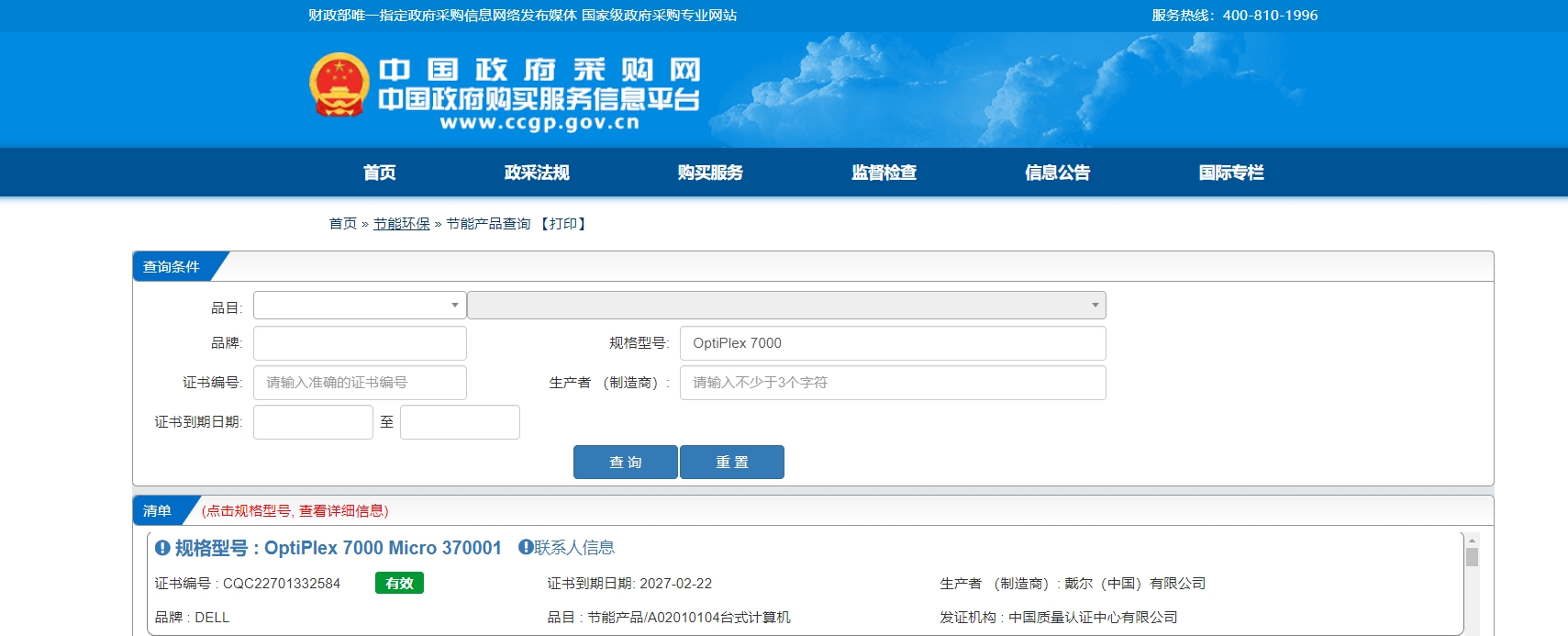Click the www.ccgp.gov.cn site address text
Viewport: 1568px width, 636px height.
click(x=539, y=123)
